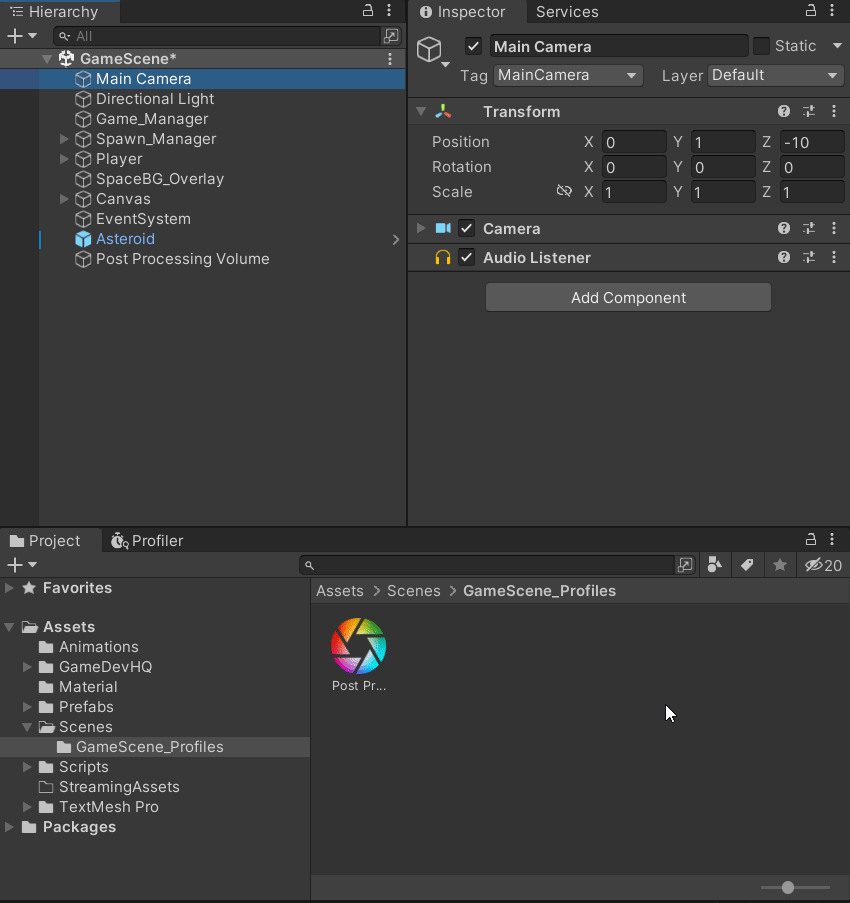
Task: Select the Asteroid prefab instance
Action: (125, 239)
